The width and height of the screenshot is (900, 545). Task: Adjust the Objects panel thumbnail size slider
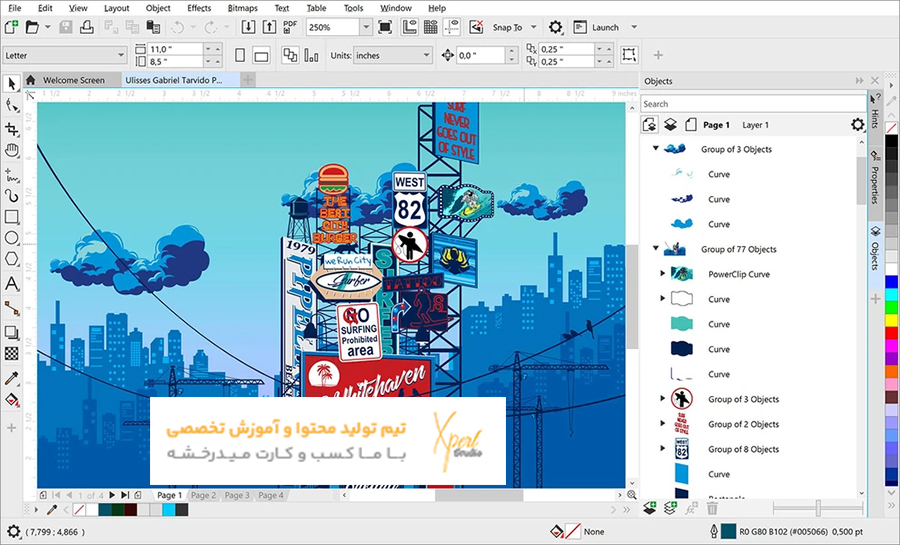(818, 508)
